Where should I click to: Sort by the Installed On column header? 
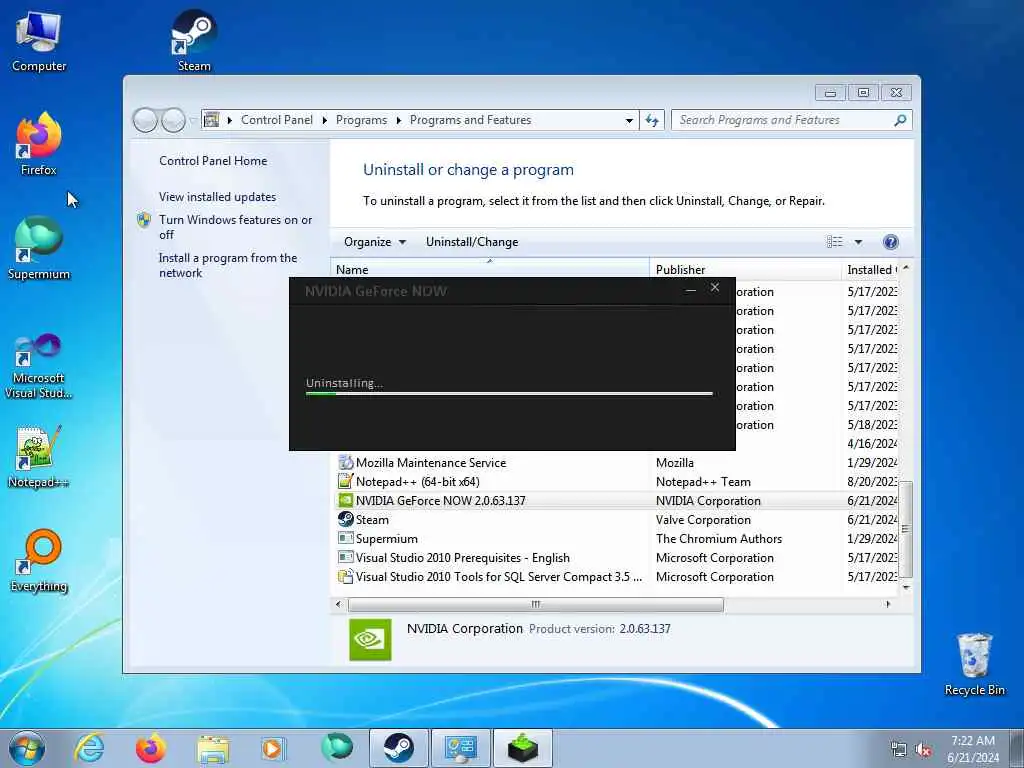tap(871, 269)
